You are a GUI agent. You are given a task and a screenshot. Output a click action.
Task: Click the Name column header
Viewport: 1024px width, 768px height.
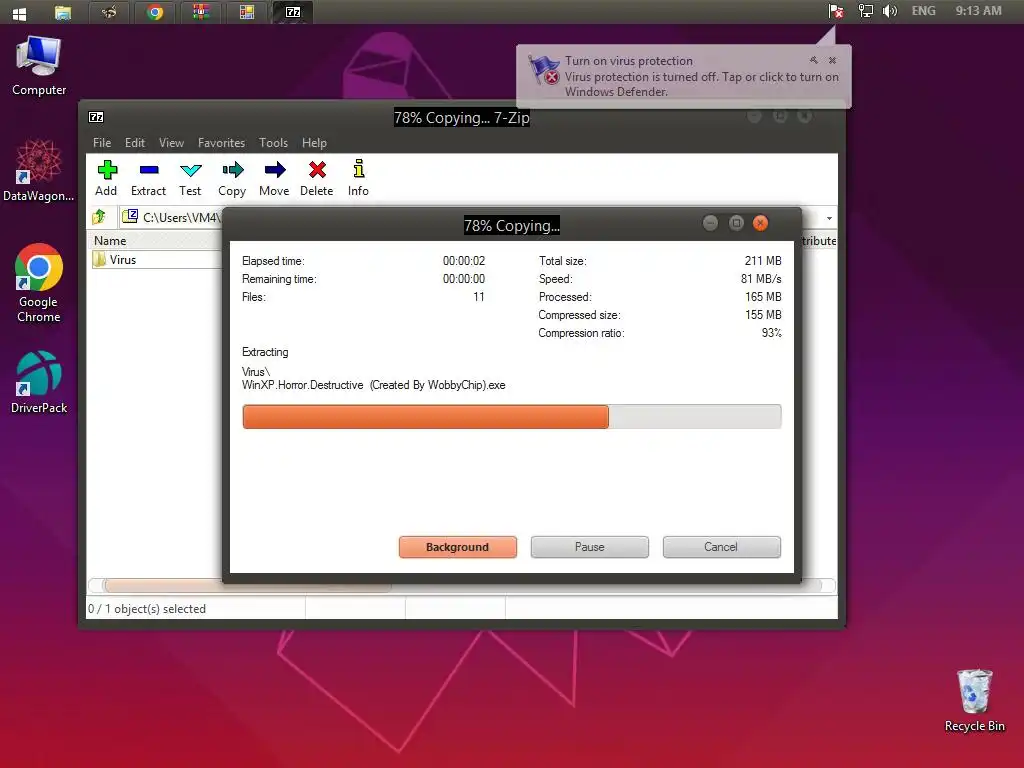pos(110,240)
